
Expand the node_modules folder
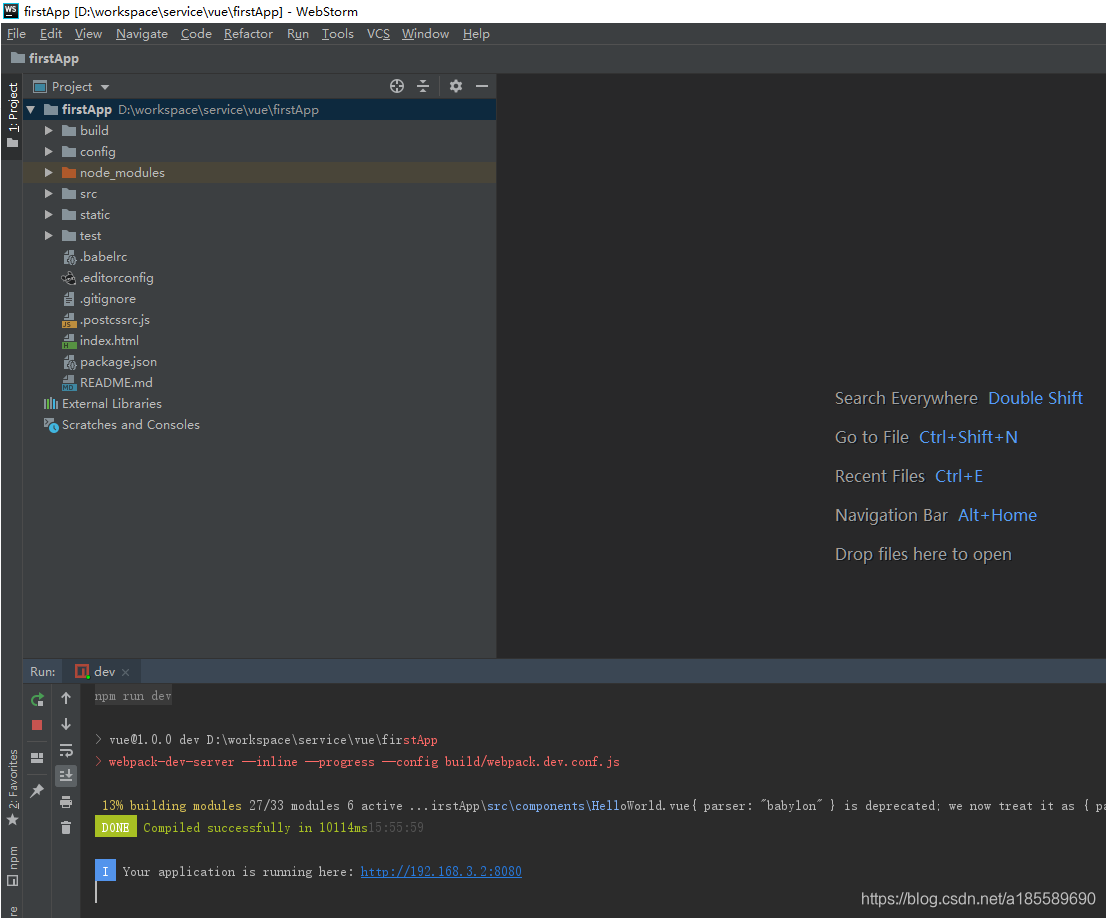pyautogui.click(x=49, y=173)
